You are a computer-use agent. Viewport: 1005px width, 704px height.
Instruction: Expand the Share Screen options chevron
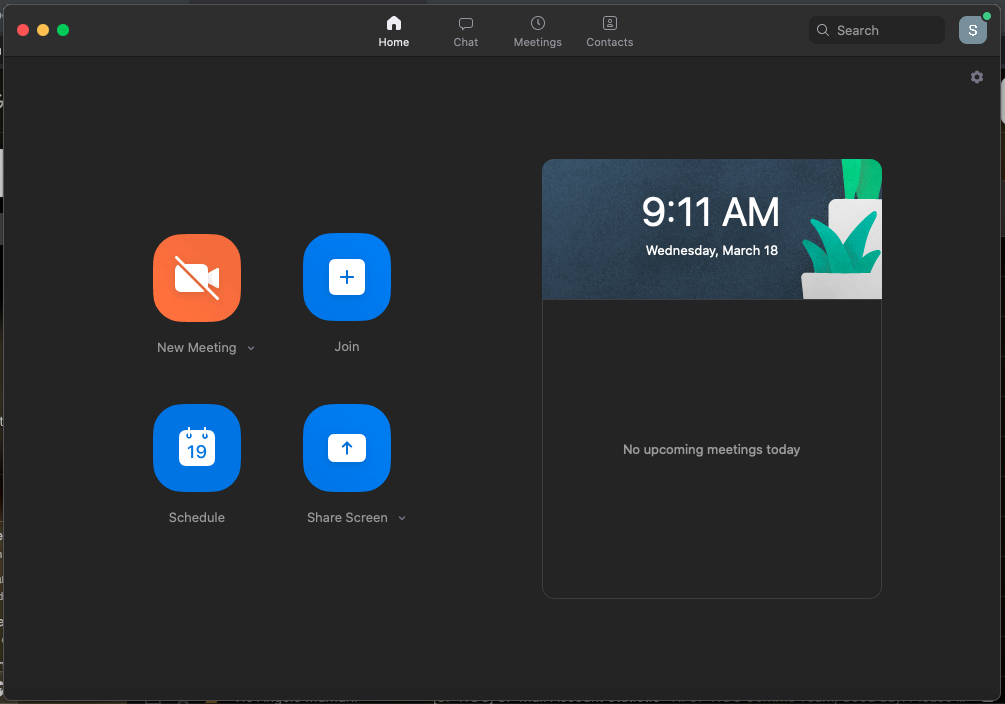[402, 518]
